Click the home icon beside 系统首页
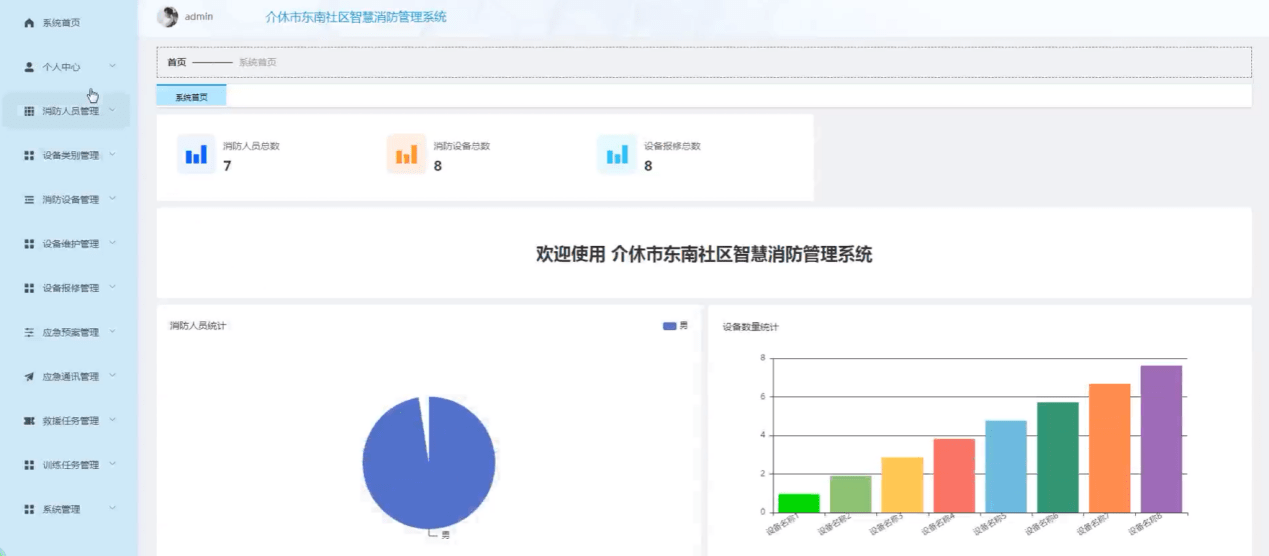Viewport: 1269px width, 556px height. pyautogui.click(x=29, y=22)
